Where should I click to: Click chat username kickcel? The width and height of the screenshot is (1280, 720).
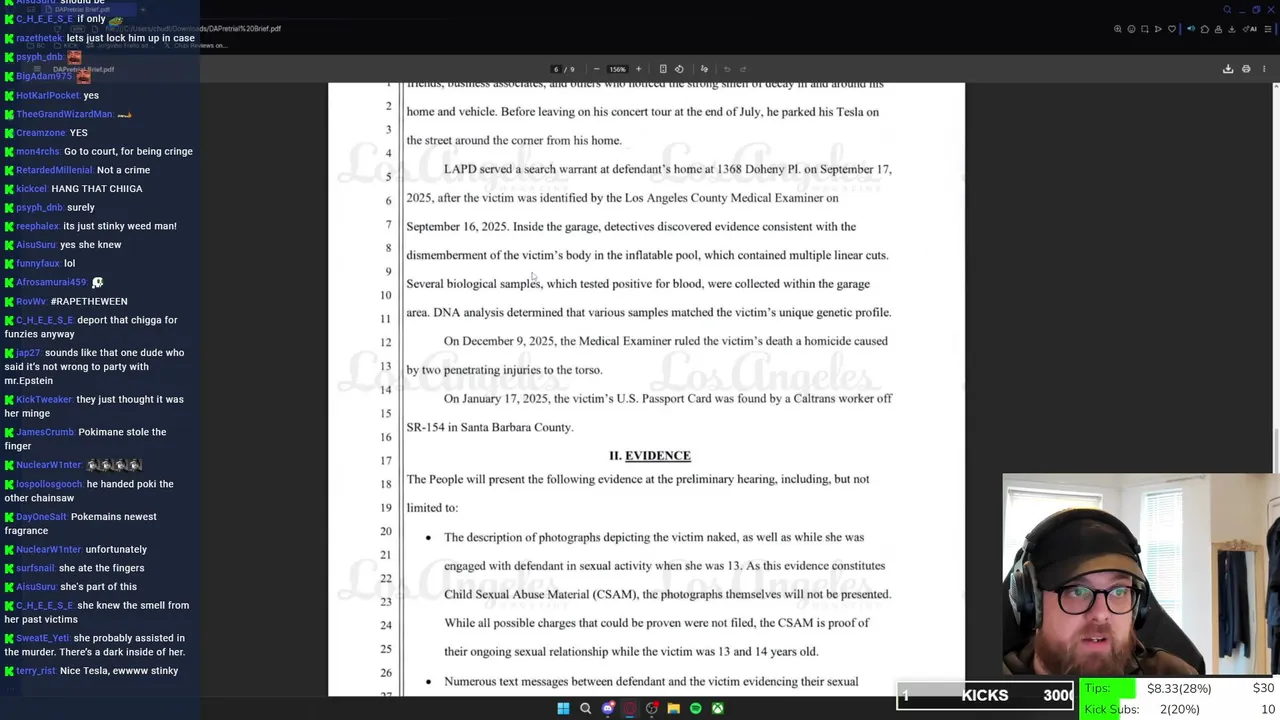pos(32,189)
